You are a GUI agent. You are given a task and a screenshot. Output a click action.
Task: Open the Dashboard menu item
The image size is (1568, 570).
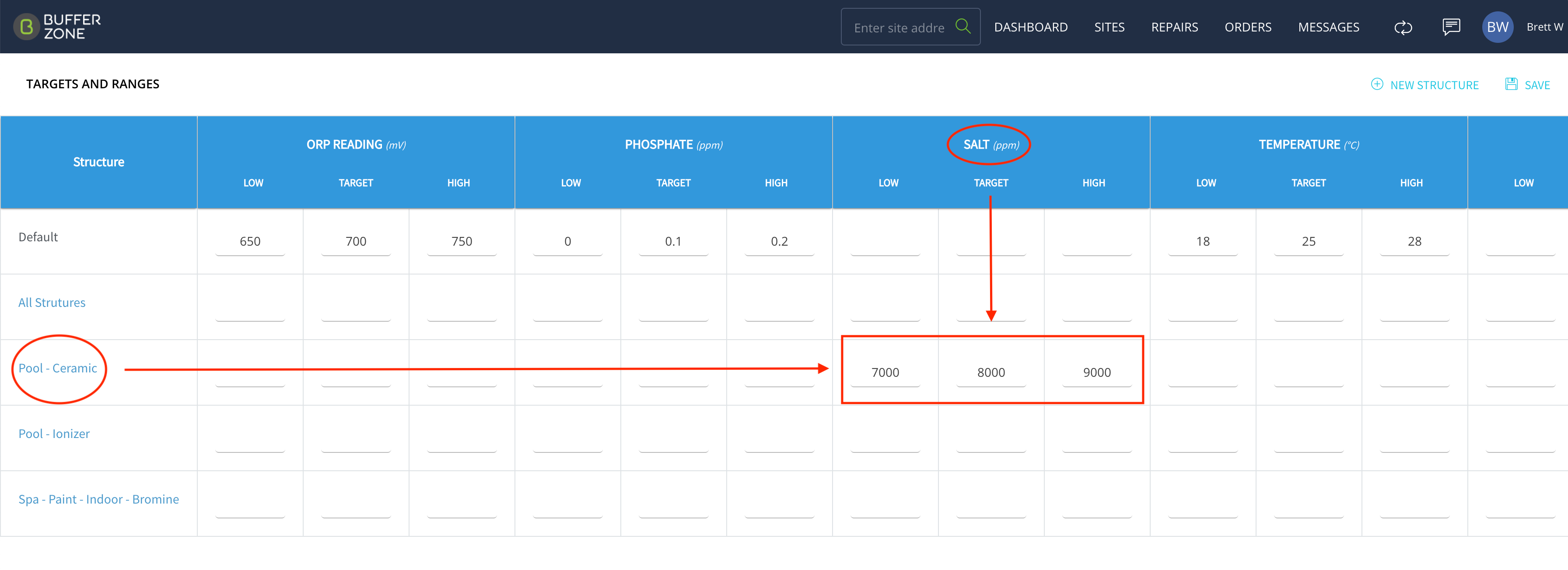coord(1030,28)
